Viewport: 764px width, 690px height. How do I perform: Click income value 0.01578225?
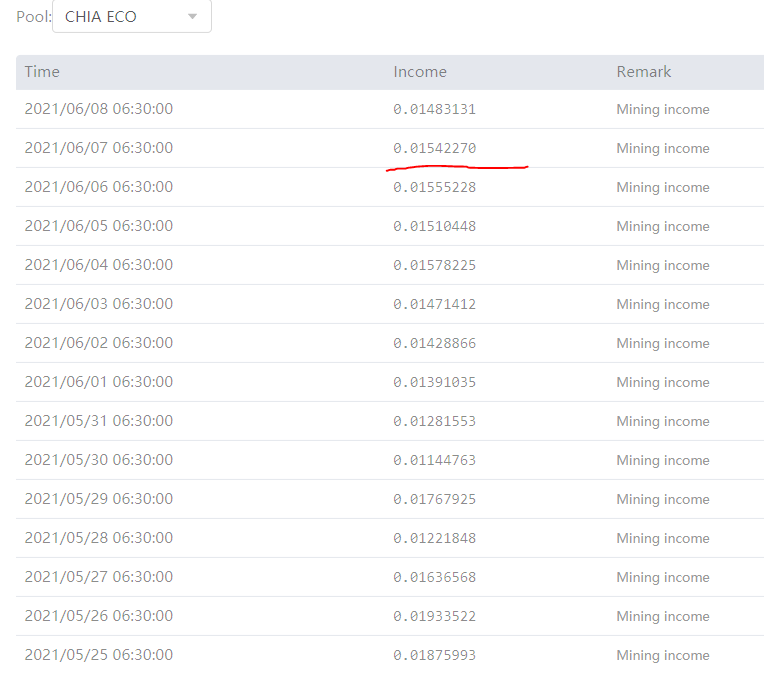click(x=435, y=265)
